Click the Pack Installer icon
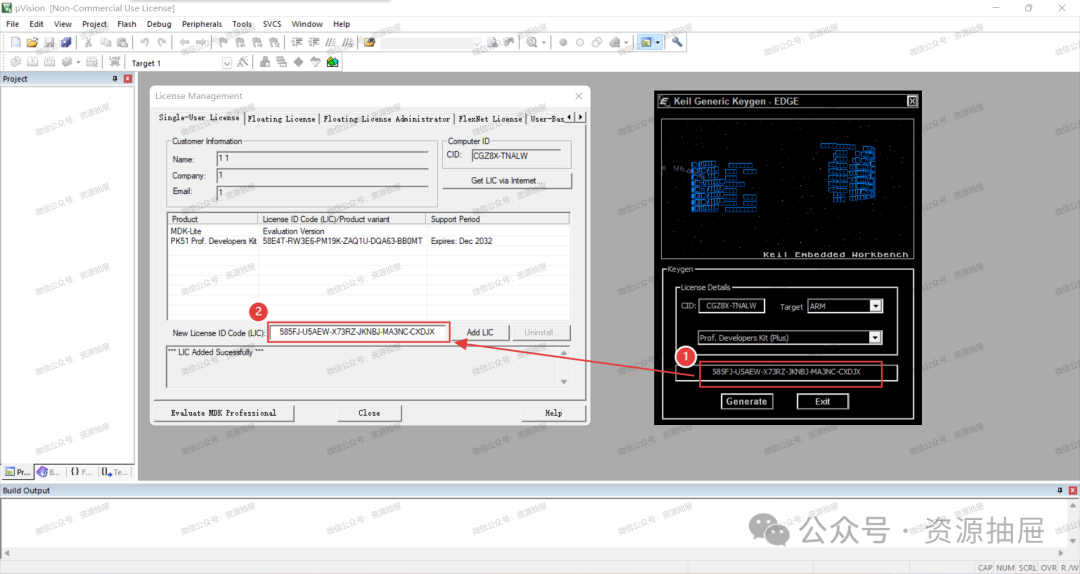 [x=333, y=62]
